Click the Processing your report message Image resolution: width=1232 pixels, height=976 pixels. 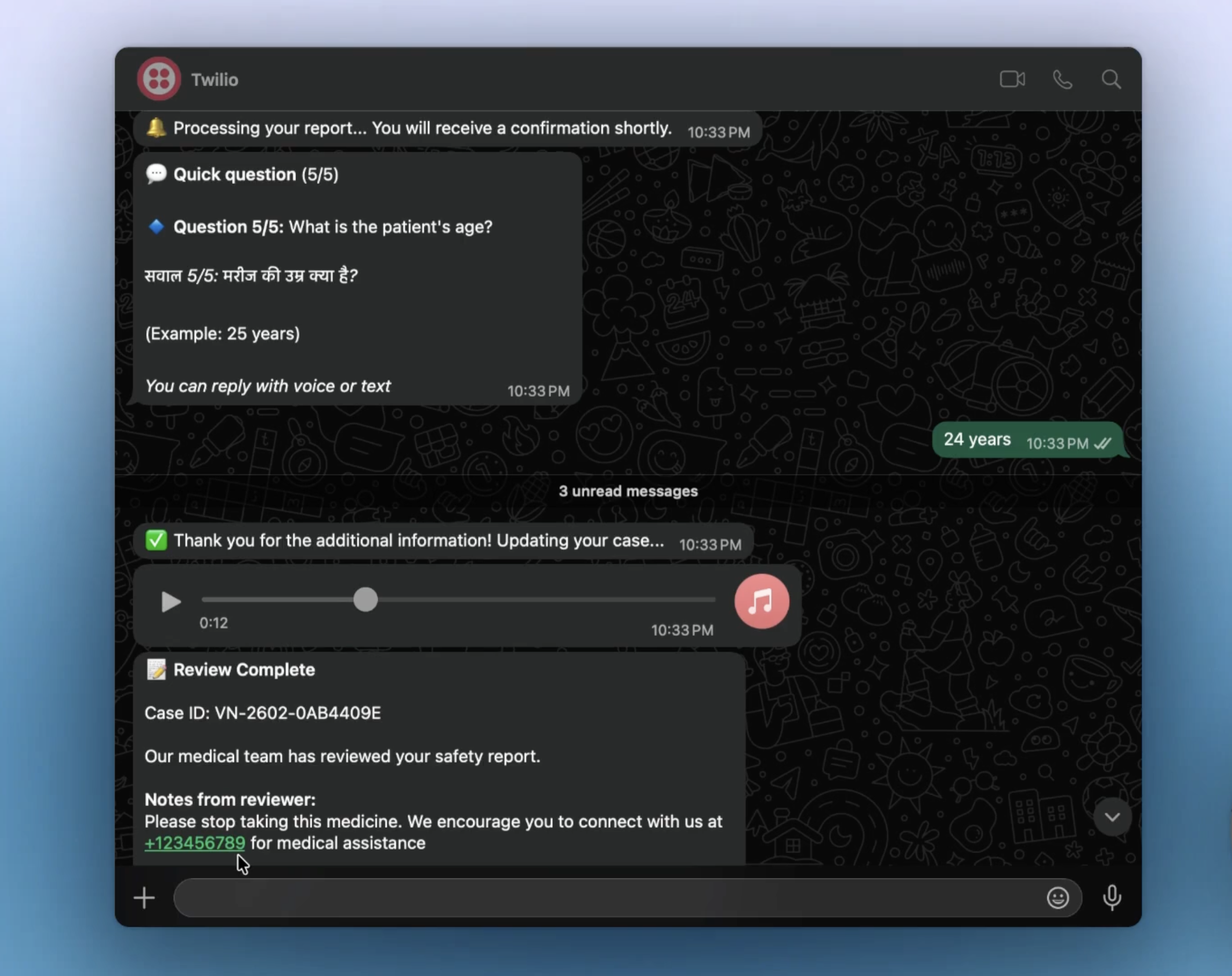(x=423, y=128)
